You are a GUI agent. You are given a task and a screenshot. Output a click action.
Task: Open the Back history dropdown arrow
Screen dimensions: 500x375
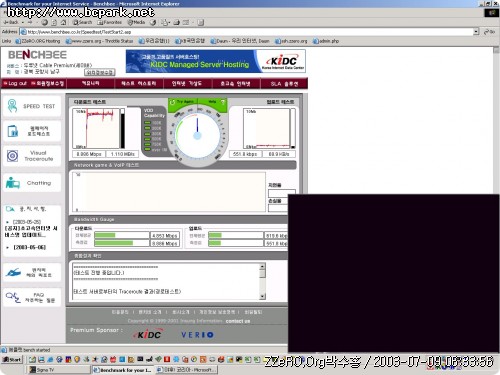coord(23,22)
